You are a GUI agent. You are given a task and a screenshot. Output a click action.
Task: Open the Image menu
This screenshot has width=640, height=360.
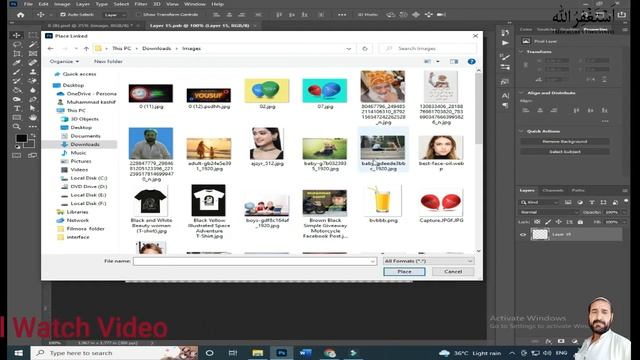[62, 4]
